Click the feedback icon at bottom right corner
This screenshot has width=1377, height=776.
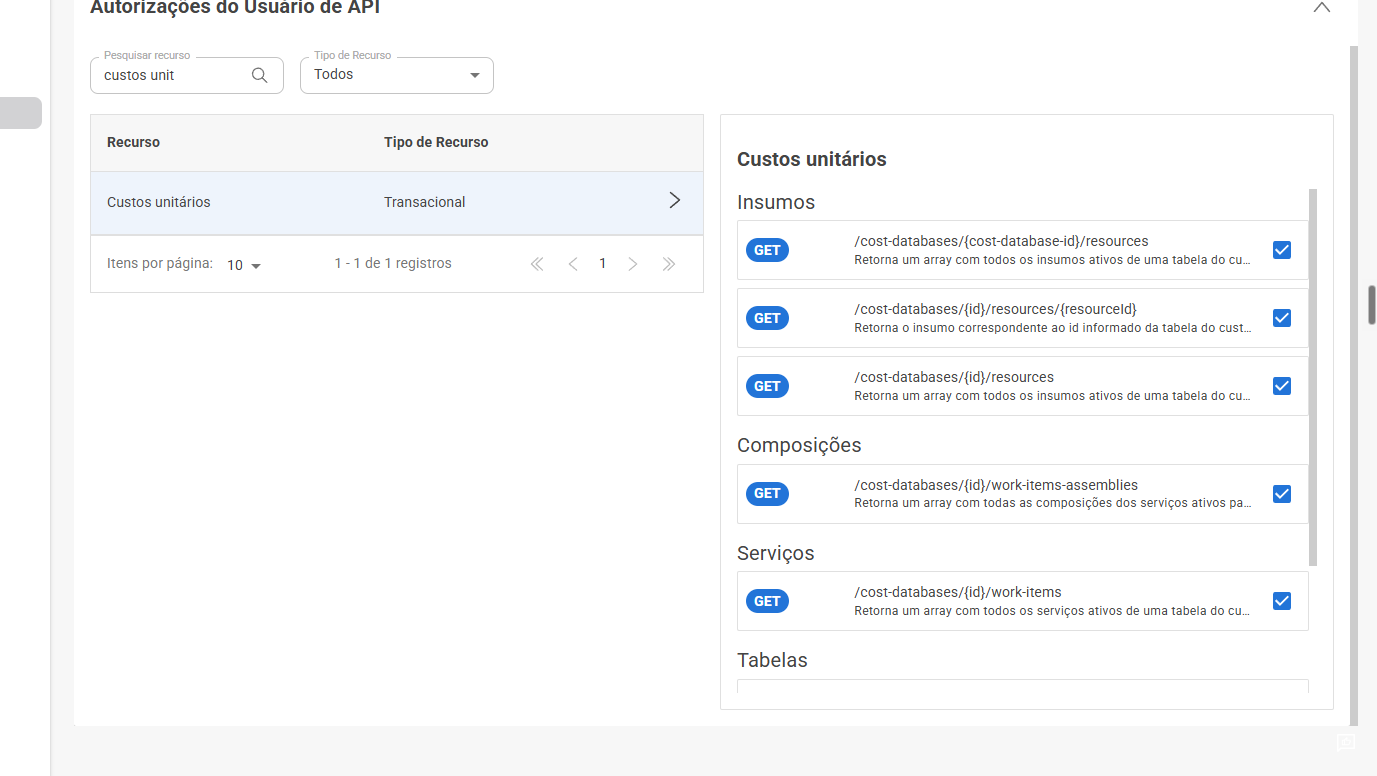click(x=1346, y=742)
